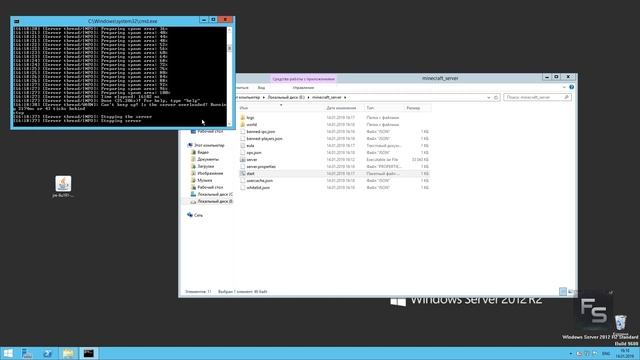This screenshot has height=360, width=640.
Task: Switch Explorer to details view layout
Action: click(563, 291)
